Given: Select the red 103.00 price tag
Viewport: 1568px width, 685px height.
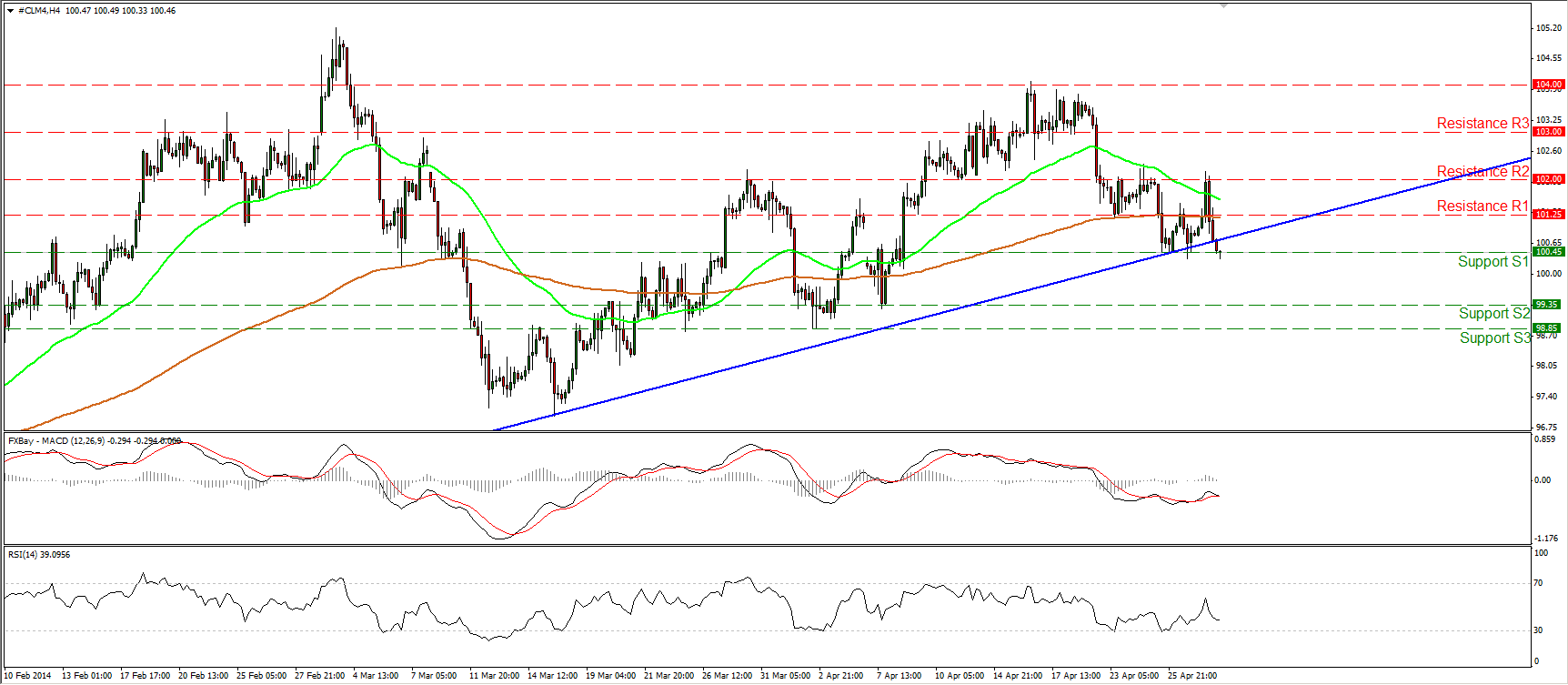Looking at the screenshot, I should 1548,132.
